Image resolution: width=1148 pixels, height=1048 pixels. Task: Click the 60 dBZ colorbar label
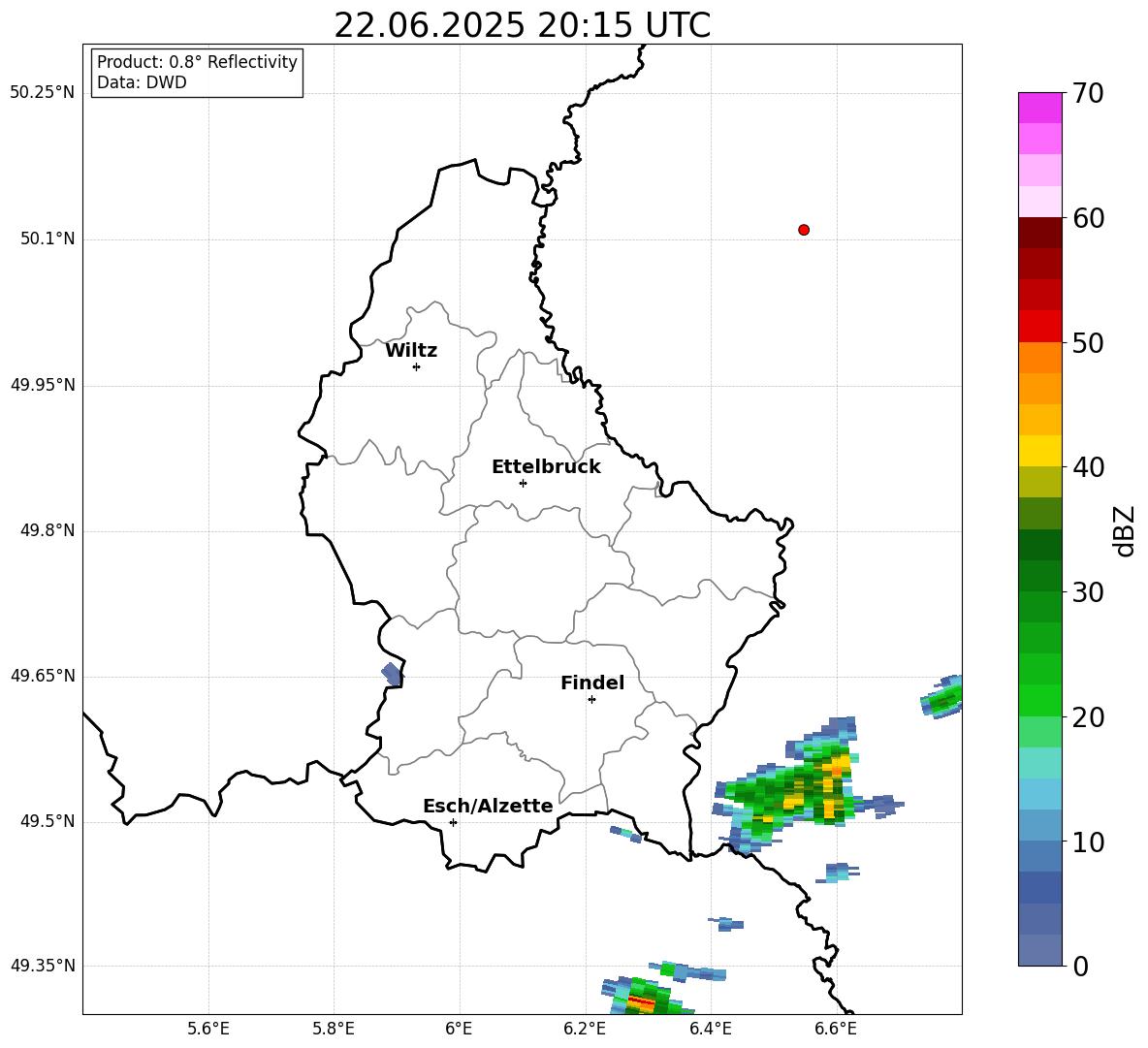(1088, 218)
